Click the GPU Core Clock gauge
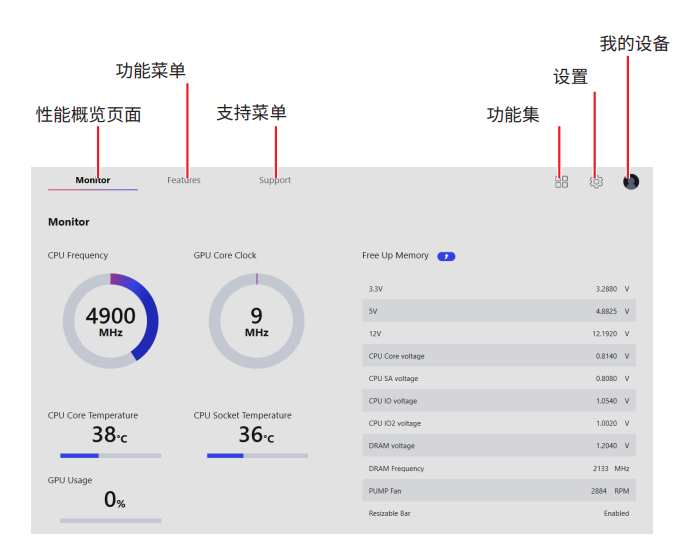686x553 pixels. click(256, 321)
